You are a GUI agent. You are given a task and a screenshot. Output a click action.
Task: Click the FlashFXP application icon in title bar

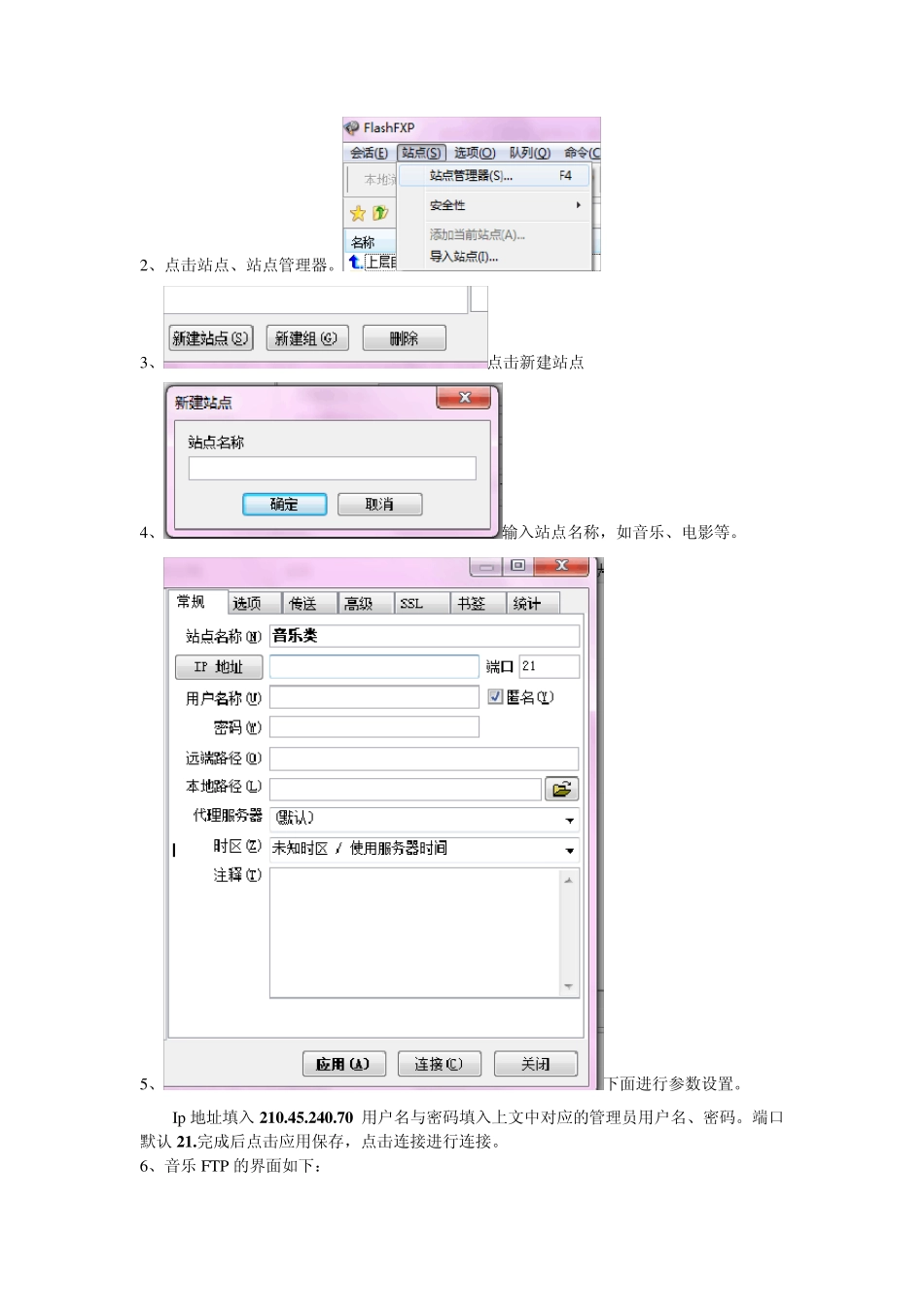click(x=352, y=127)
